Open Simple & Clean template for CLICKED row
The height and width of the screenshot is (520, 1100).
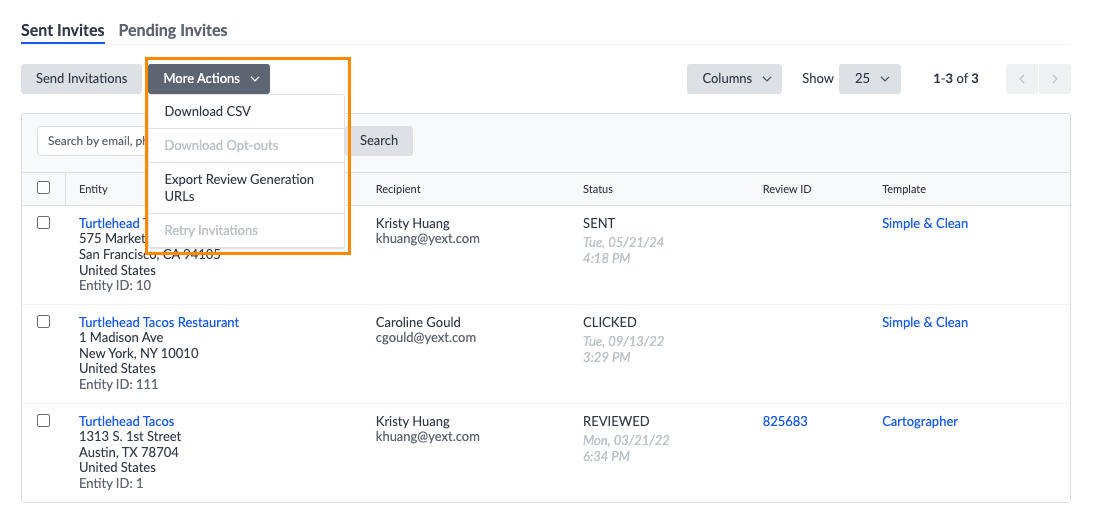click(925, 322)
